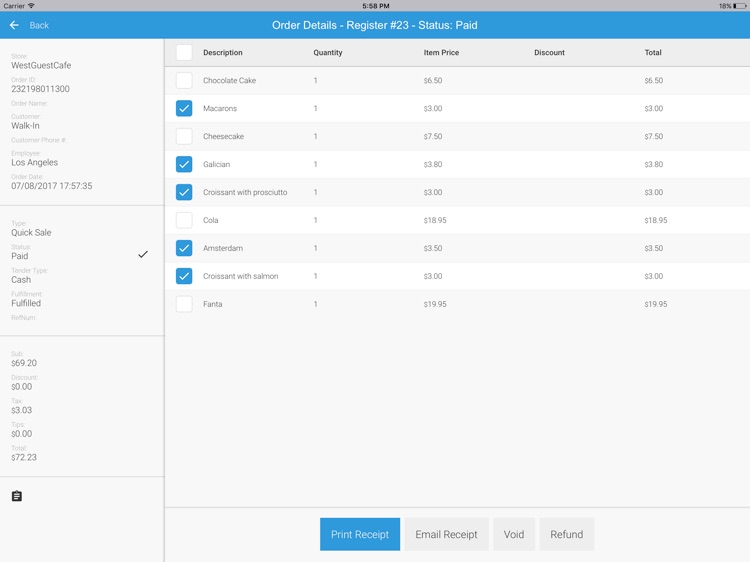This screenshot has width=750, height=562.
Task: Select Croissant with salmon text
Action: pos(241,276)
